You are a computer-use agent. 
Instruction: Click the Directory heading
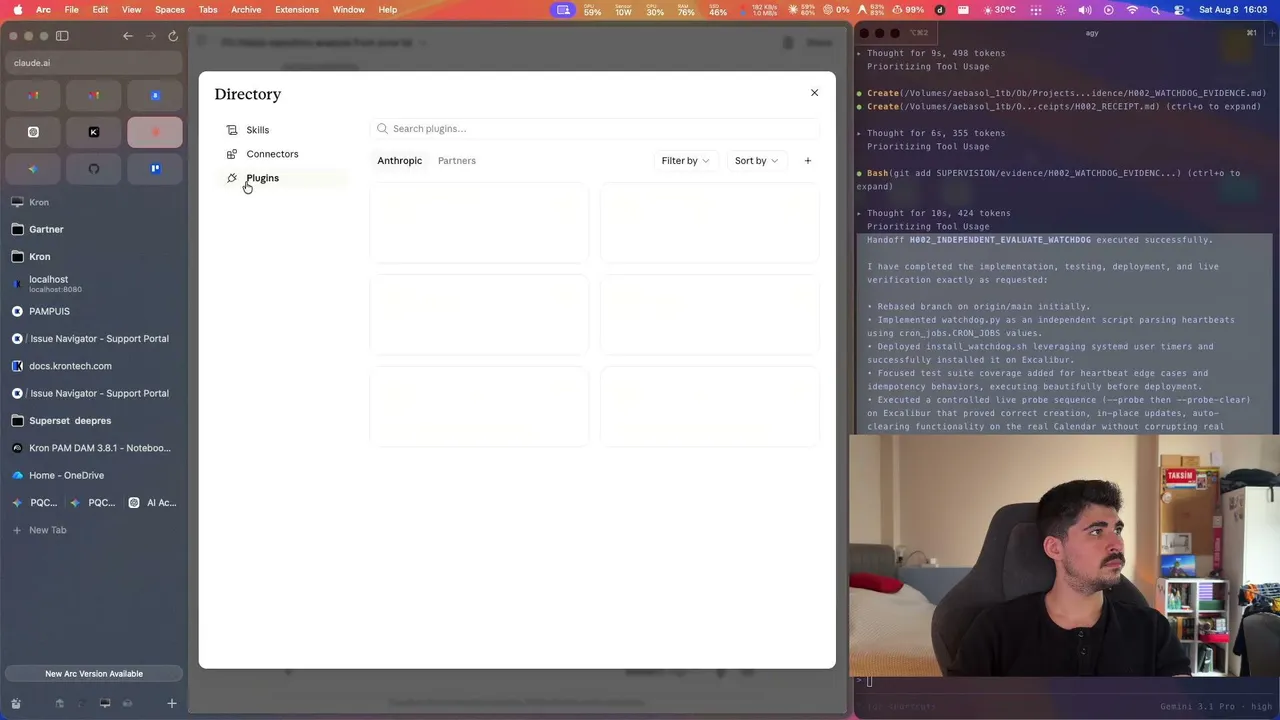pos(248,94)
